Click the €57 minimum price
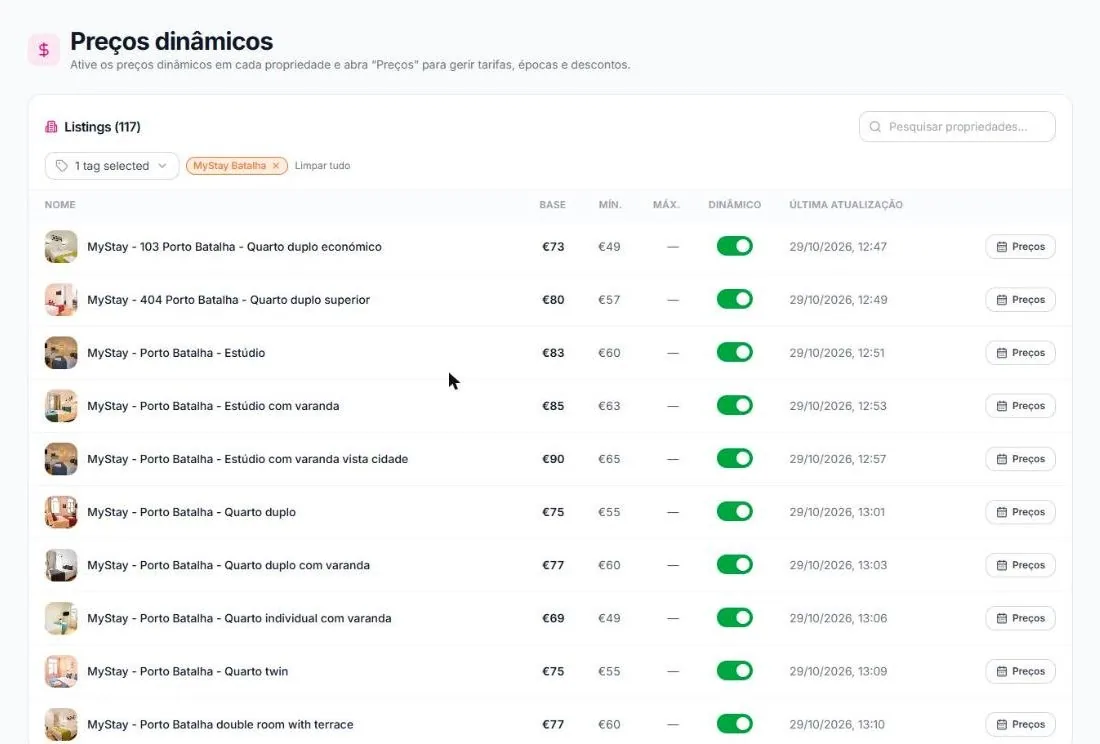Screen dimensions: 1100x744 [609, 299]
